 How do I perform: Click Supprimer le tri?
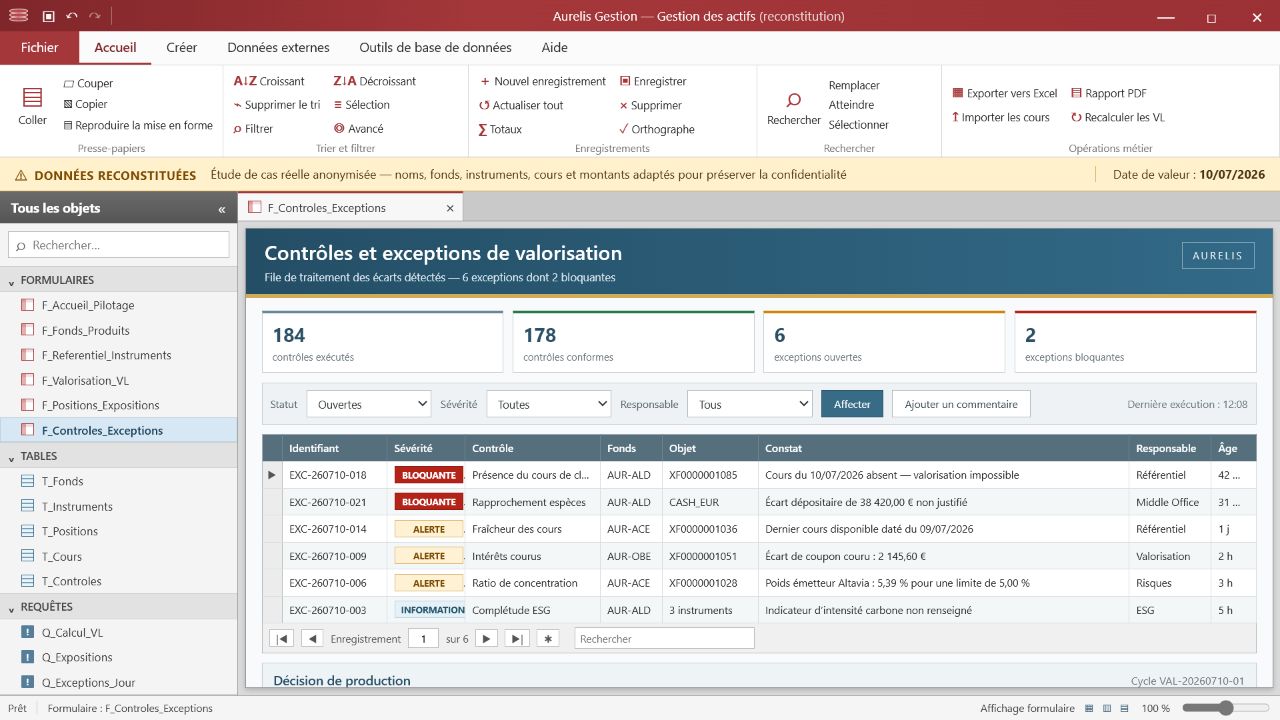276,105
